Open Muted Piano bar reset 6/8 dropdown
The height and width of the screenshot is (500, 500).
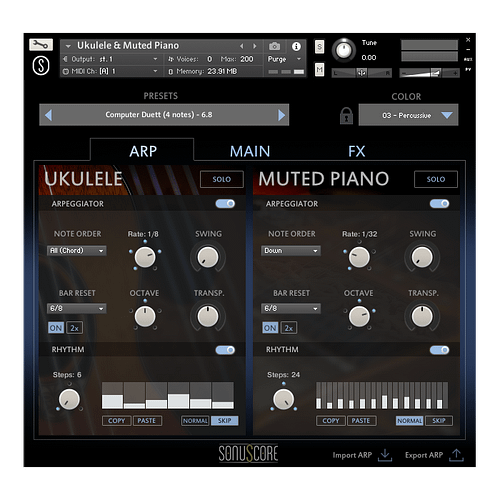click(291, 308)
